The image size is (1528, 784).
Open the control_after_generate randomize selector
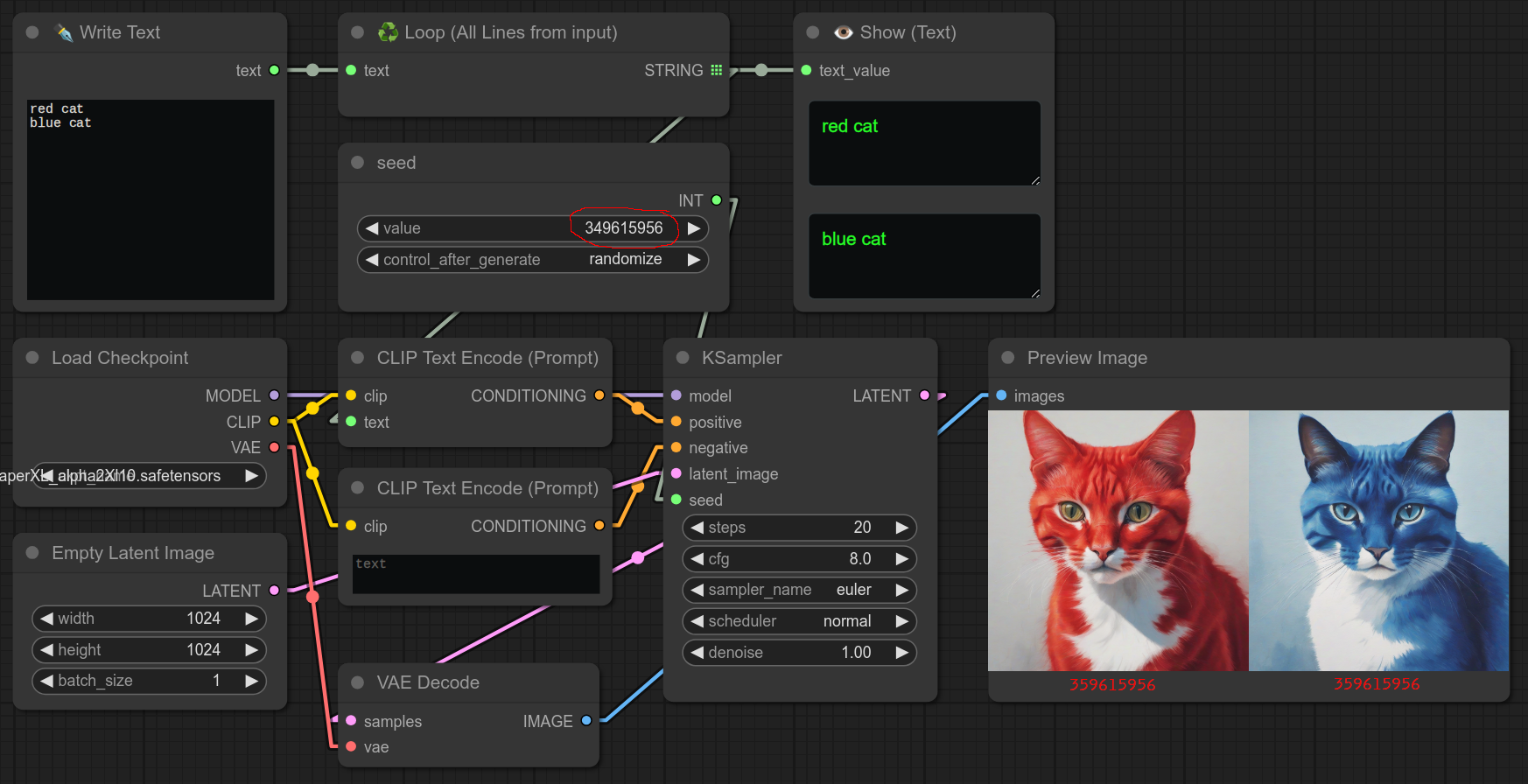(x=532, y=260)
